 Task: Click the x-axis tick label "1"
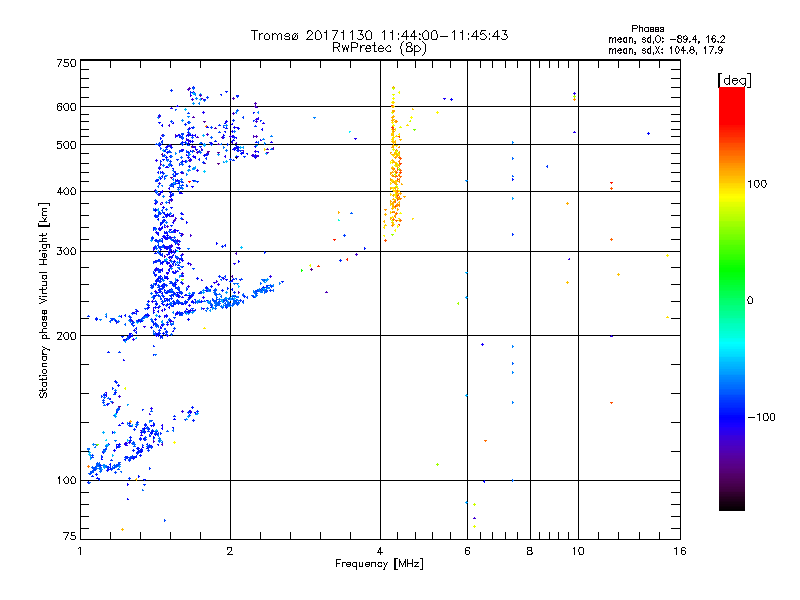click(80, 551)
